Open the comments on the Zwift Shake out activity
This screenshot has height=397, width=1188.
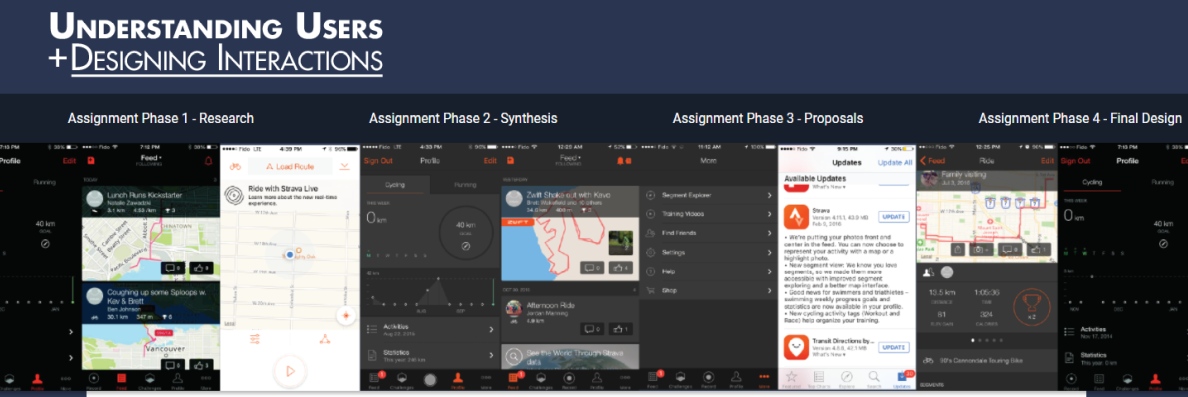point(592,267)
